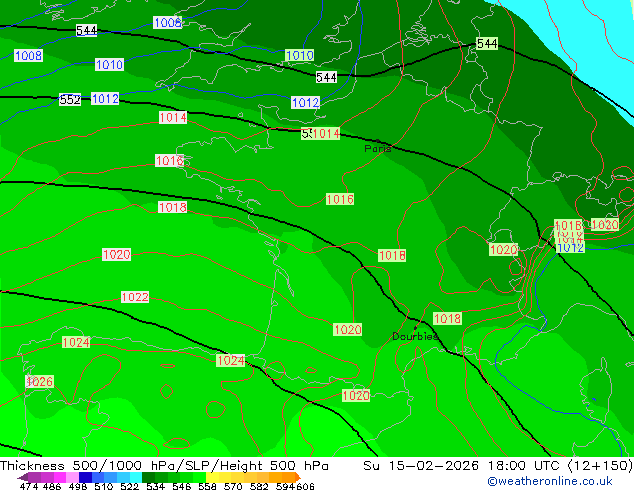Click the 570 legend scale value
This screenshot has height=490, width=634.
click(x=233, y=486)
